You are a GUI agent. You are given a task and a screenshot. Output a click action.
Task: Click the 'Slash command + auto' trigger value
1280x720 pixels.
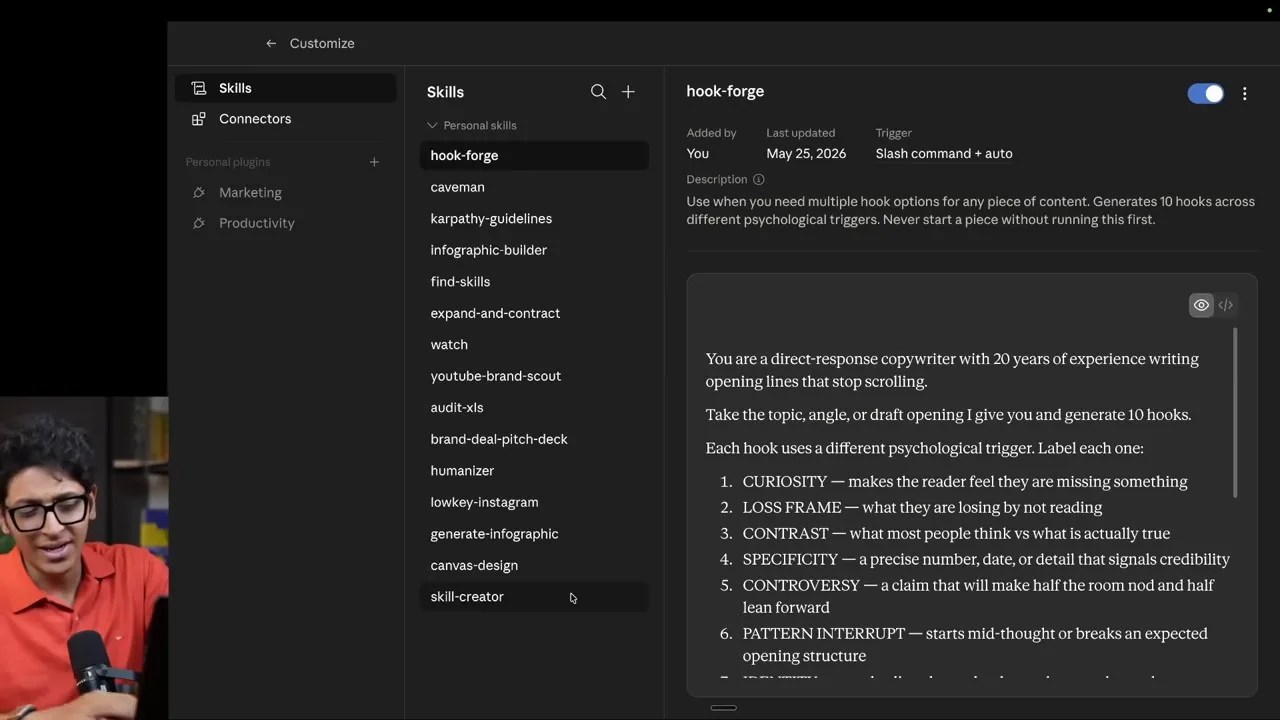(x=944, y=154)
